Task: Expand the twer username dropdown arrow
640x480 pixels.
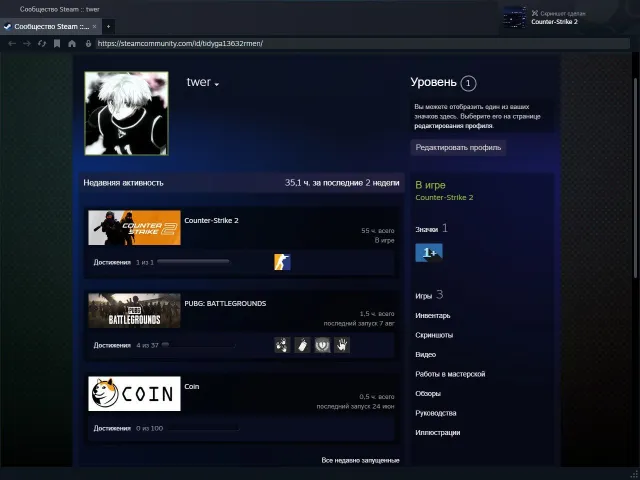Action: [217, 84]
